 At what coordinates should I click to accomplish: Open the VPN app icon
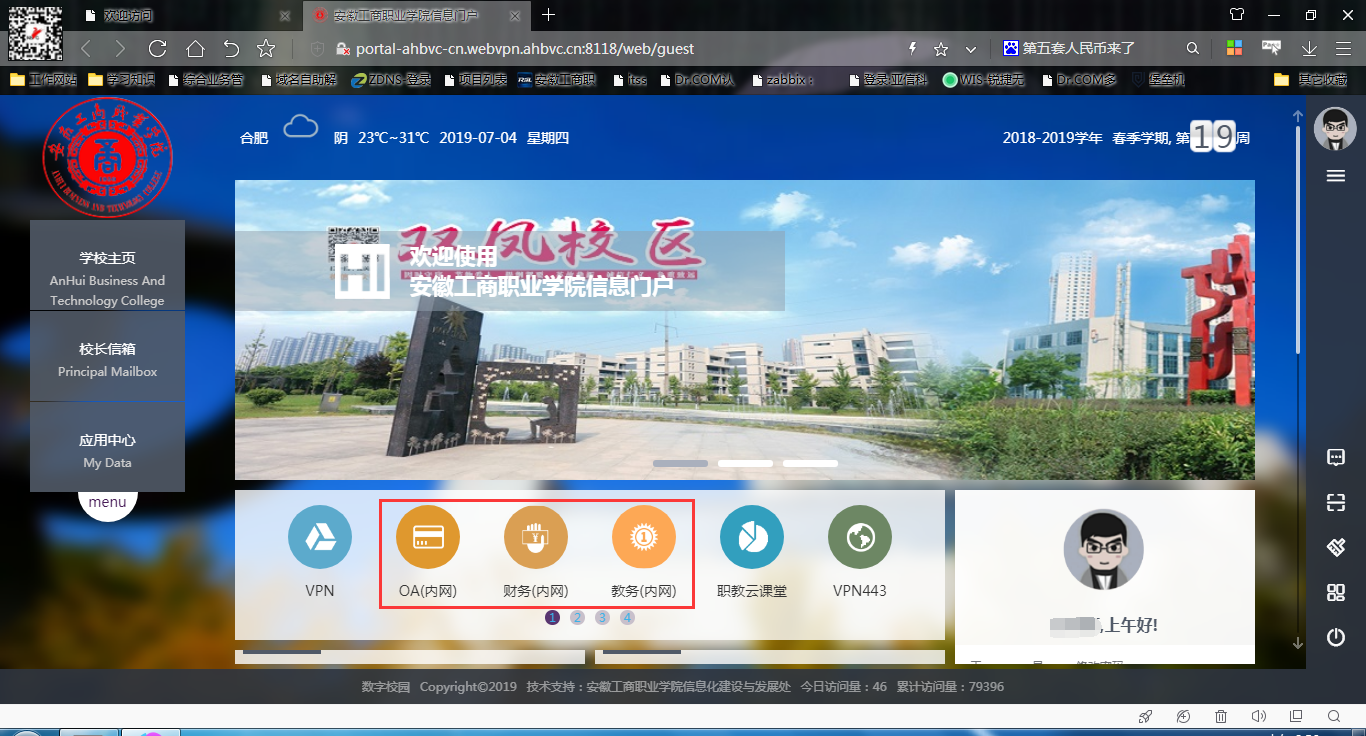pyautogui.click(x=320, y=537)
